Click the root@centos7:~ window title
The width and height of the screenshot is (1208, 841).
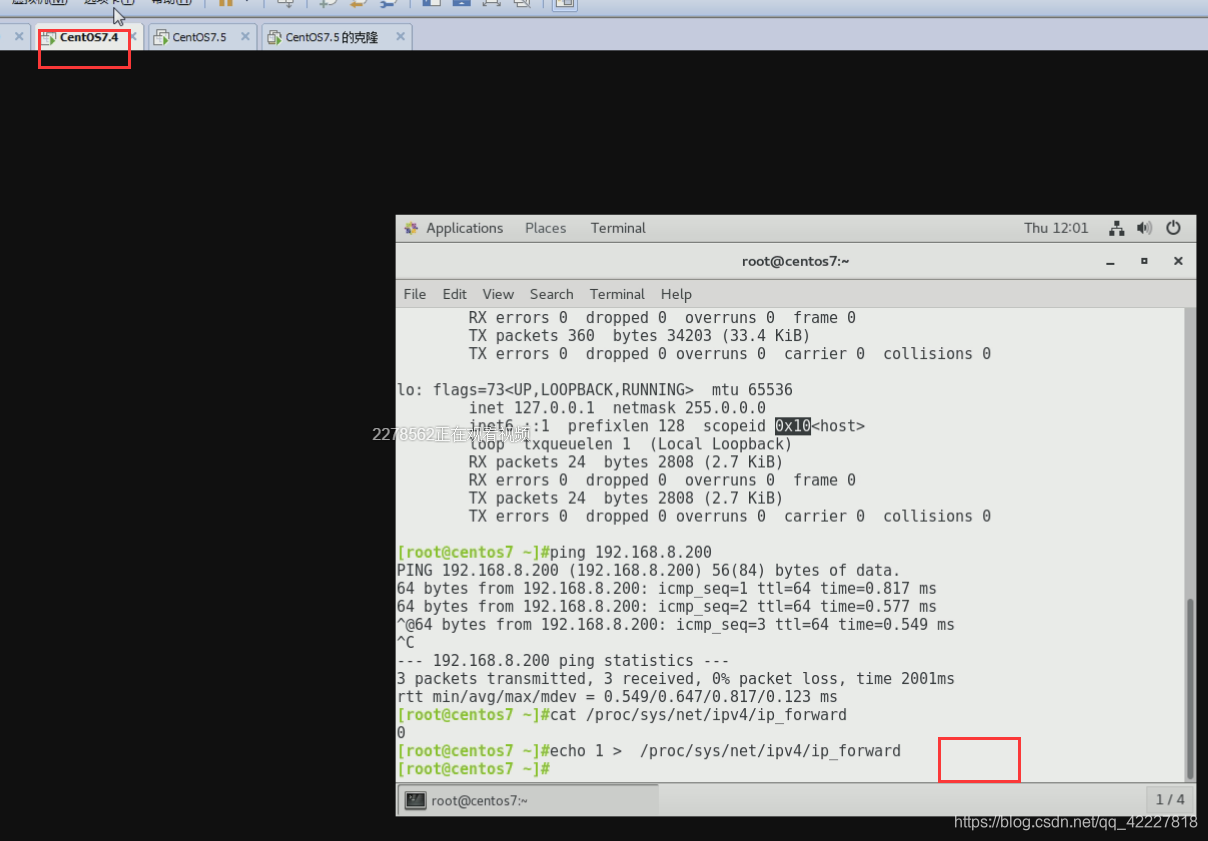795,261
